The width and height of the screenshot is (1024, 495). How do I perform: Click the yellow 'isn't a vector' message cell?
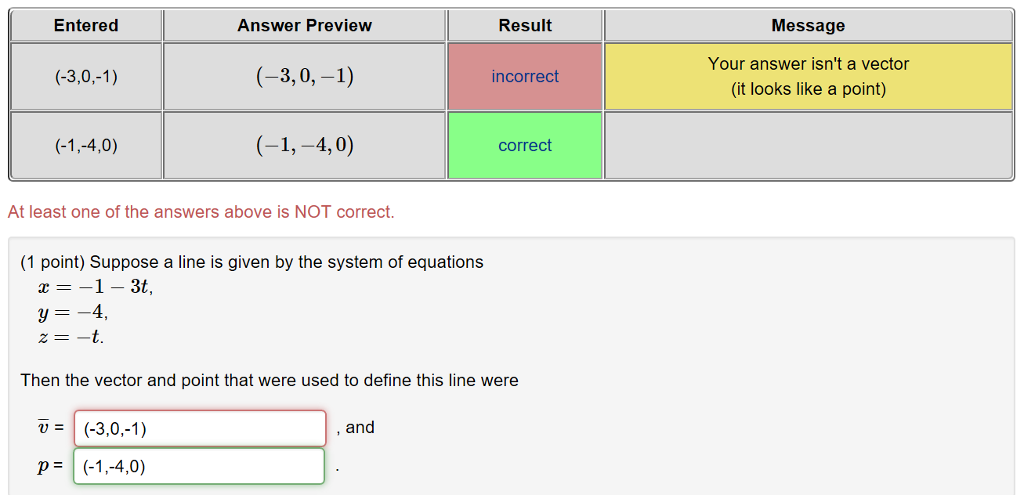click(x=808, y=76)
